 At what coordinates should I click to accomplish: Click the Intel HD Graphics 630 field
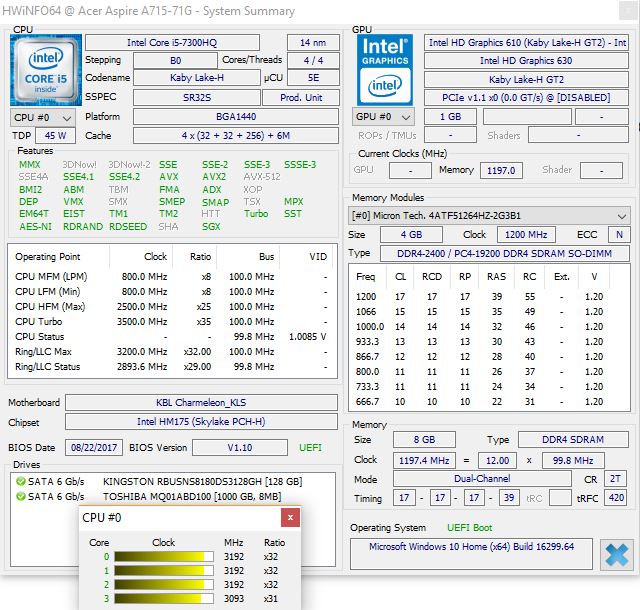(526, 61)
